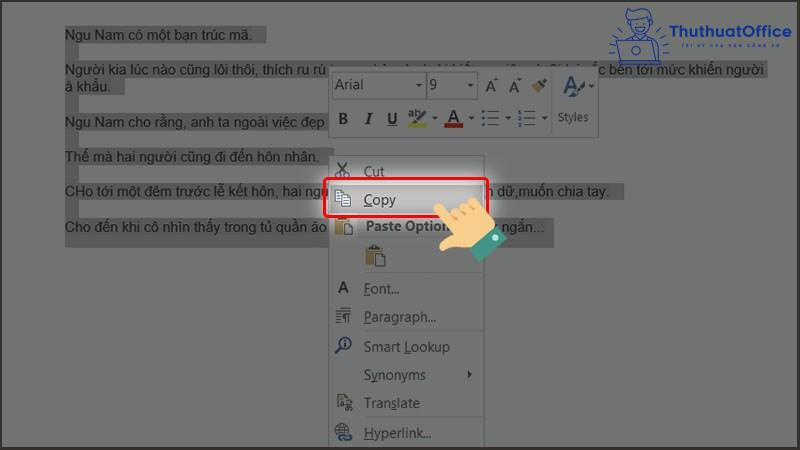The height and width of the screenshot is (450, 800).
Task: Open the font color dropdown arrow
Action: (471, 118)
